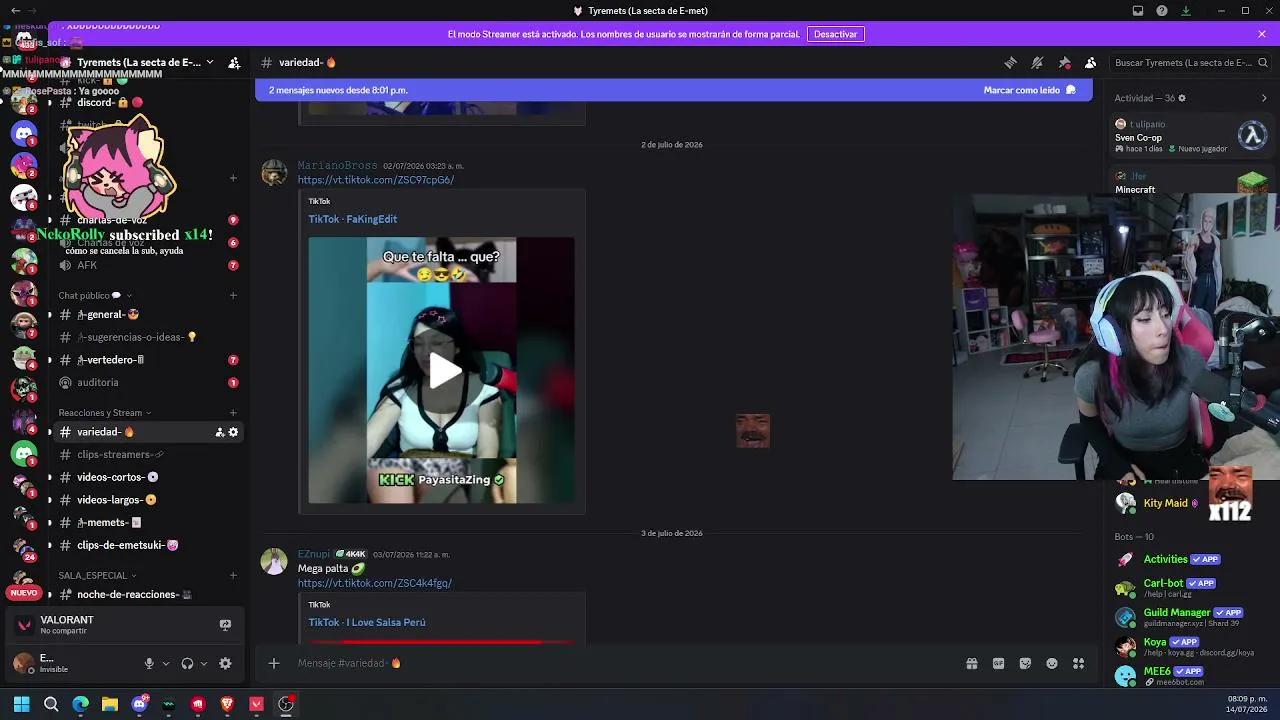
Task: Open the gift icon in message bar
Action: [972, 663]
